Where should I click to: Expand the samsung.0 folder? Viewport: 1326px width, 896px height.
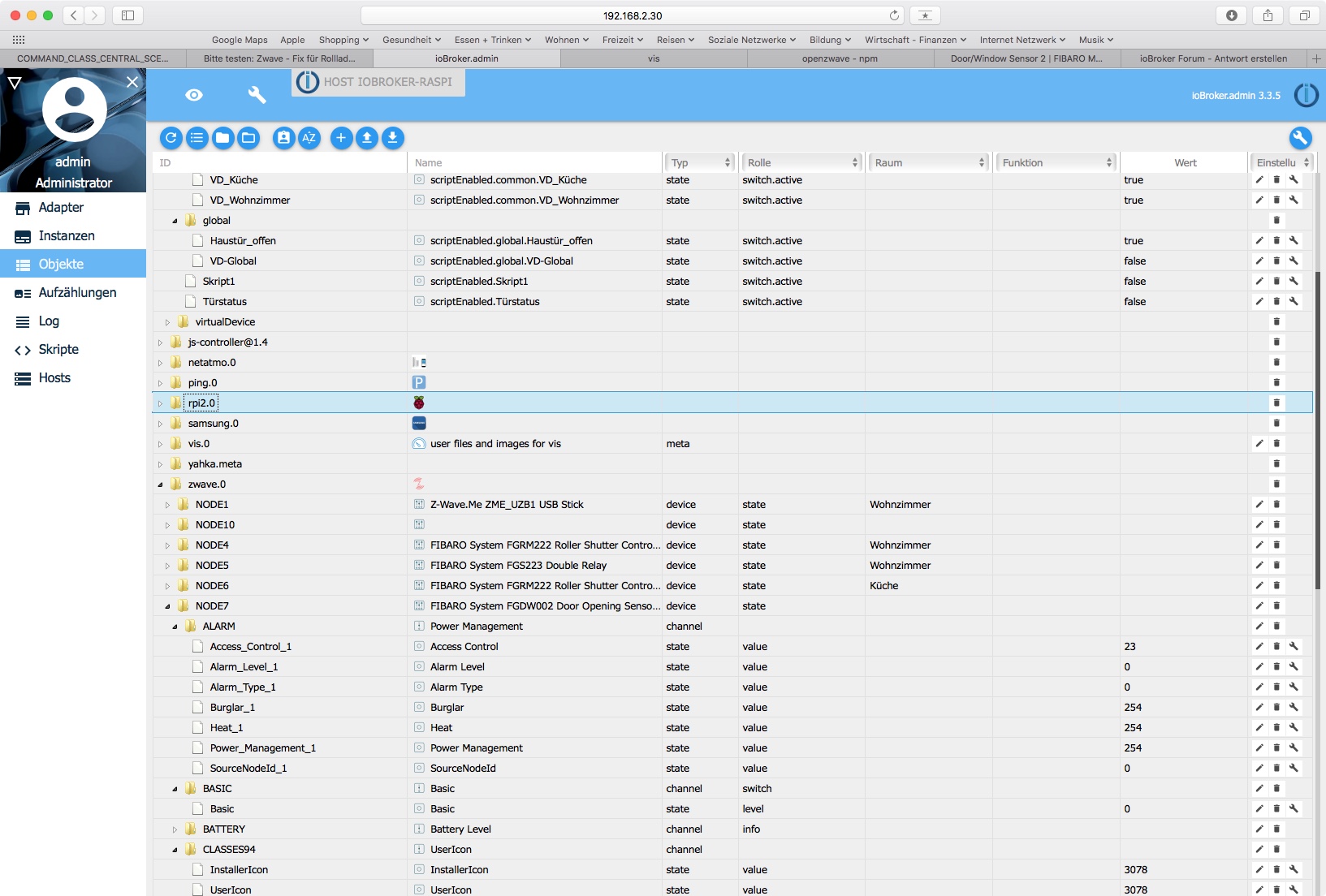(161, 424)
